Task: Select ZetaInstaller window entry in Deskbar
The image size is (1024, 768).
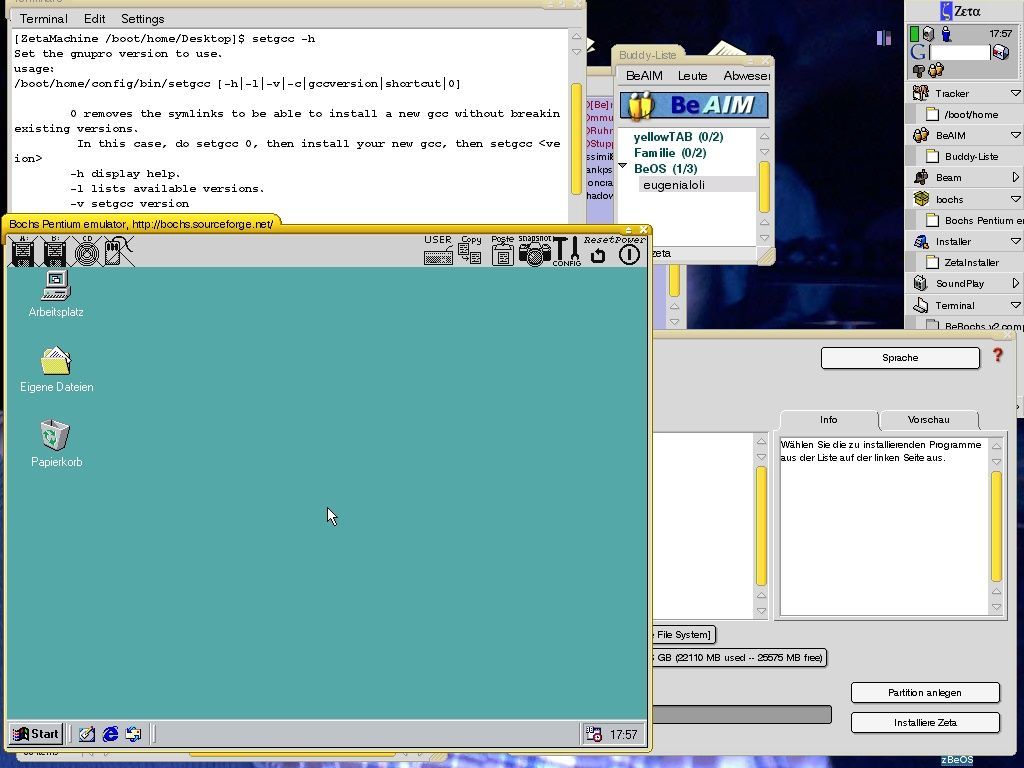Action: point(964,262)
